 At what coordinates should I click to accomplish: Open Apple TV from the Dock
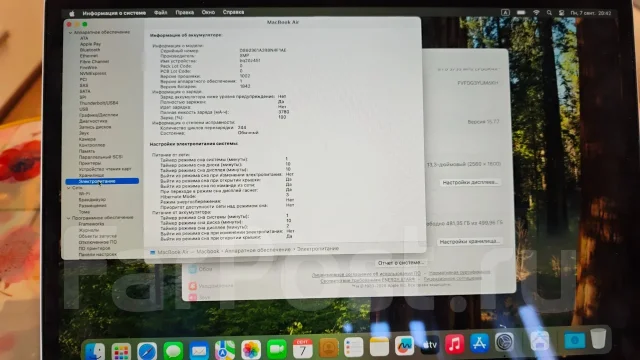[x=429, y=345]
